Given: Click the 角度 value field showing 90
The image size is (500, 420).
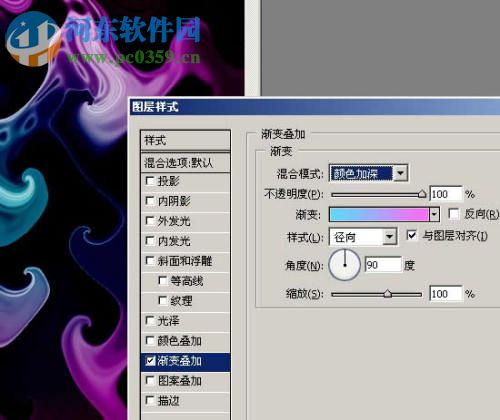Looking at the screenshot, I should [383, 265].
